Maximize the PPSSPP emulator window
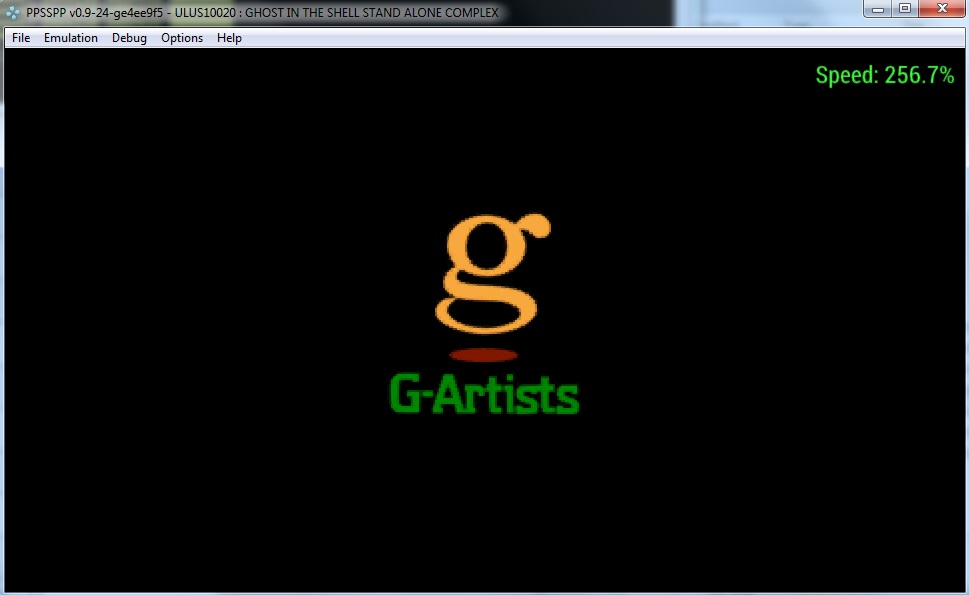 pos(905,9)
